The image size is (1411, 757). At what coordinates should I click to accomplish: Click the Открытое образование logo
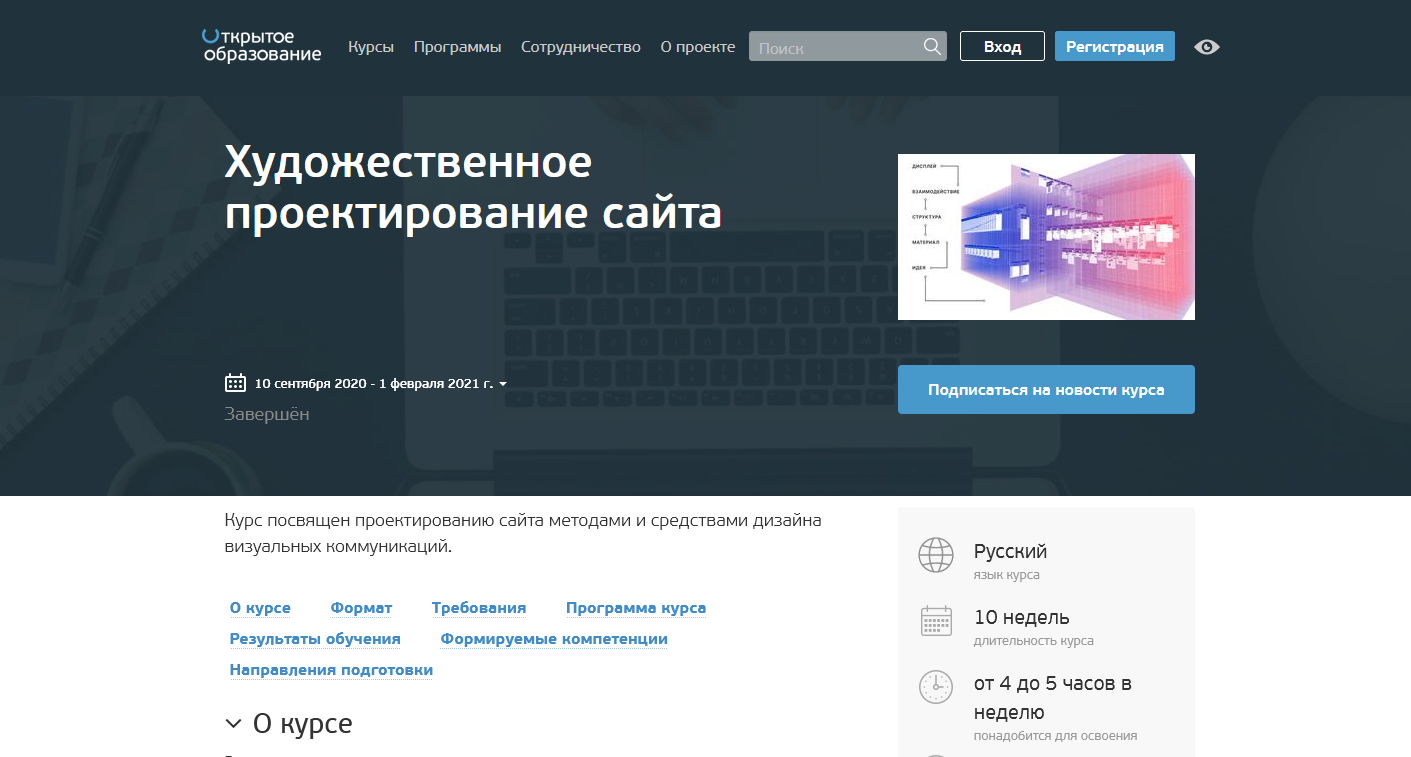click(260, 46)
